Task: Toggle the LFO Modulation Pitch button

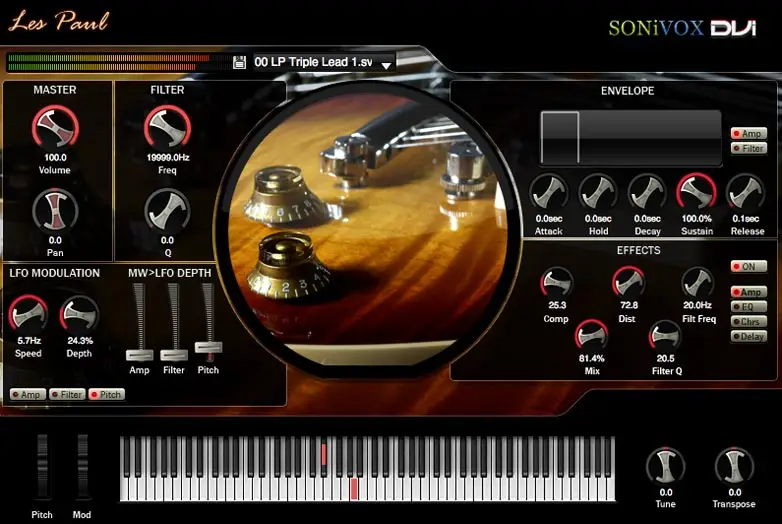Action: (x=107, y=394)
